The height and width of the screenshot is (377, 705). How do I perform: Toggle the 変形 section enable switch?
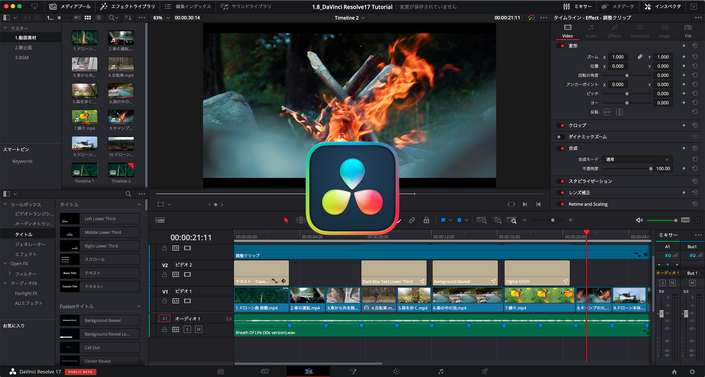click(x=561, y=46)
